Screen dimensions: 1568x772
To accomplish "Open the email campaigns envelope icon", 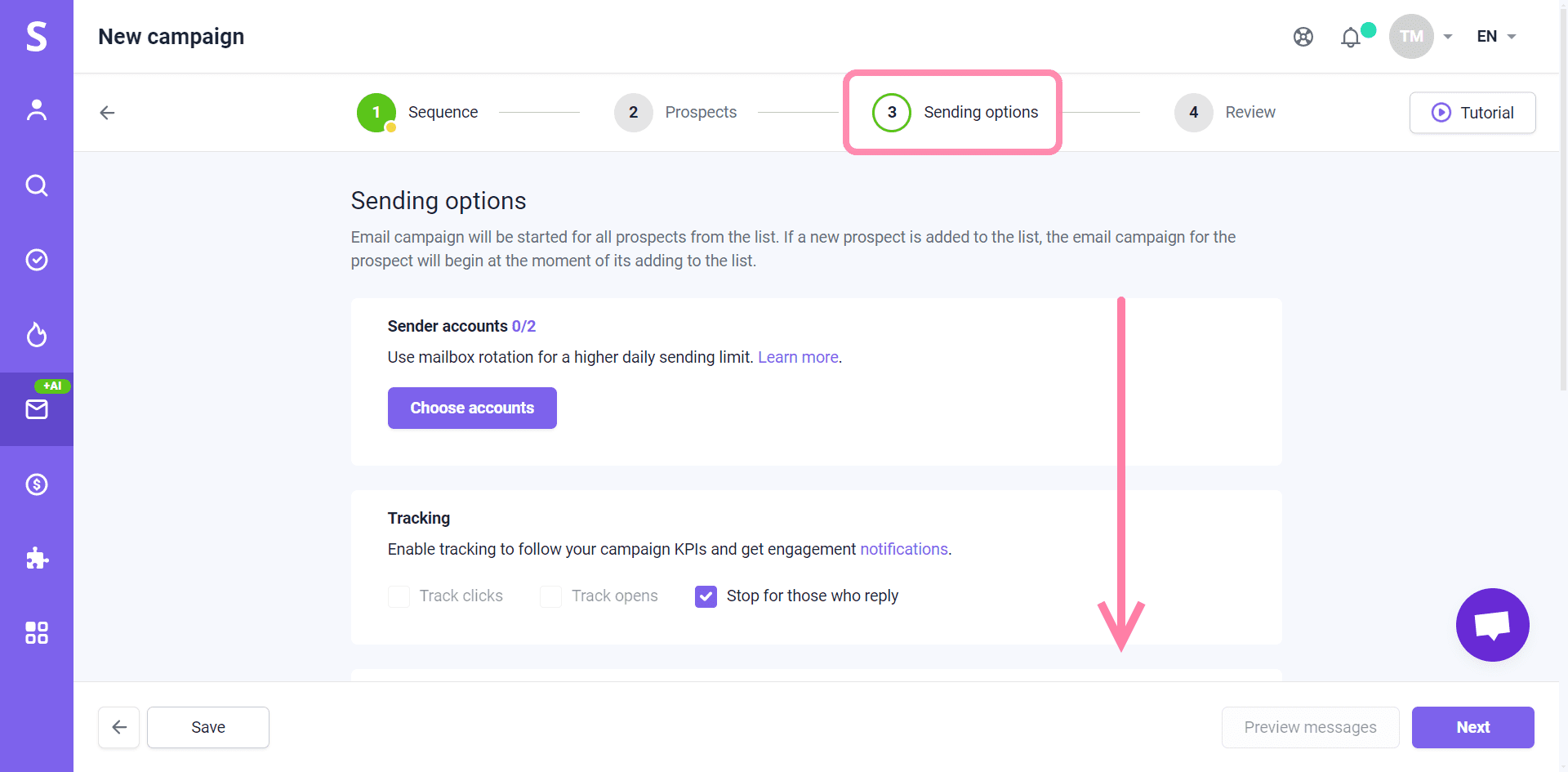I will (37, 409).
